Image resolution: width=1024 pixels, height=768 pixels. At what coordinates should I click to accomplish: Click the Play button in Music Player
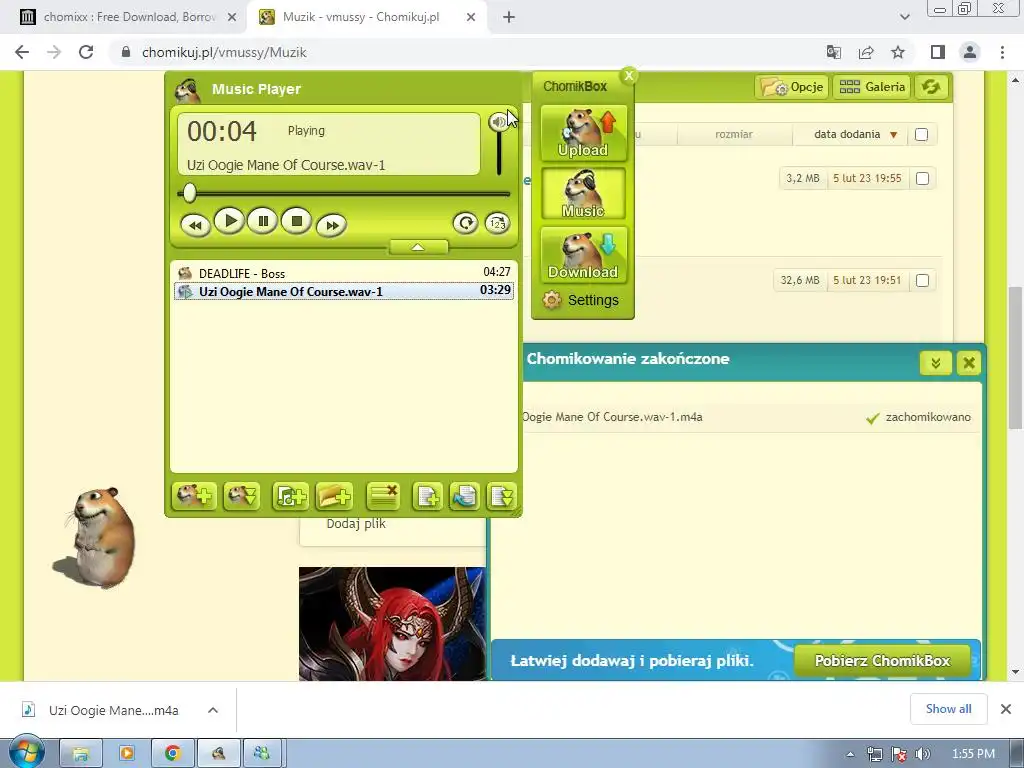point(229,221)
